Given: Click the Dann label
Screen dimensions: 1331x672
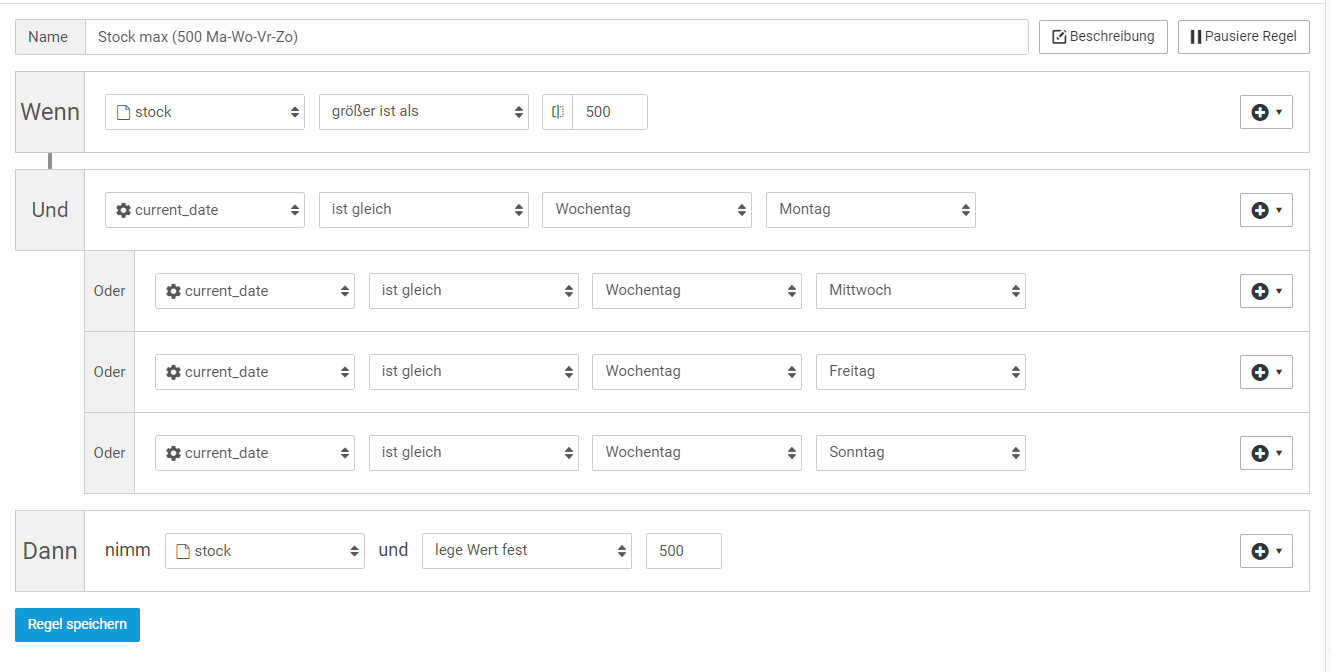Looking at the screenshot, I should click(50, 551).
